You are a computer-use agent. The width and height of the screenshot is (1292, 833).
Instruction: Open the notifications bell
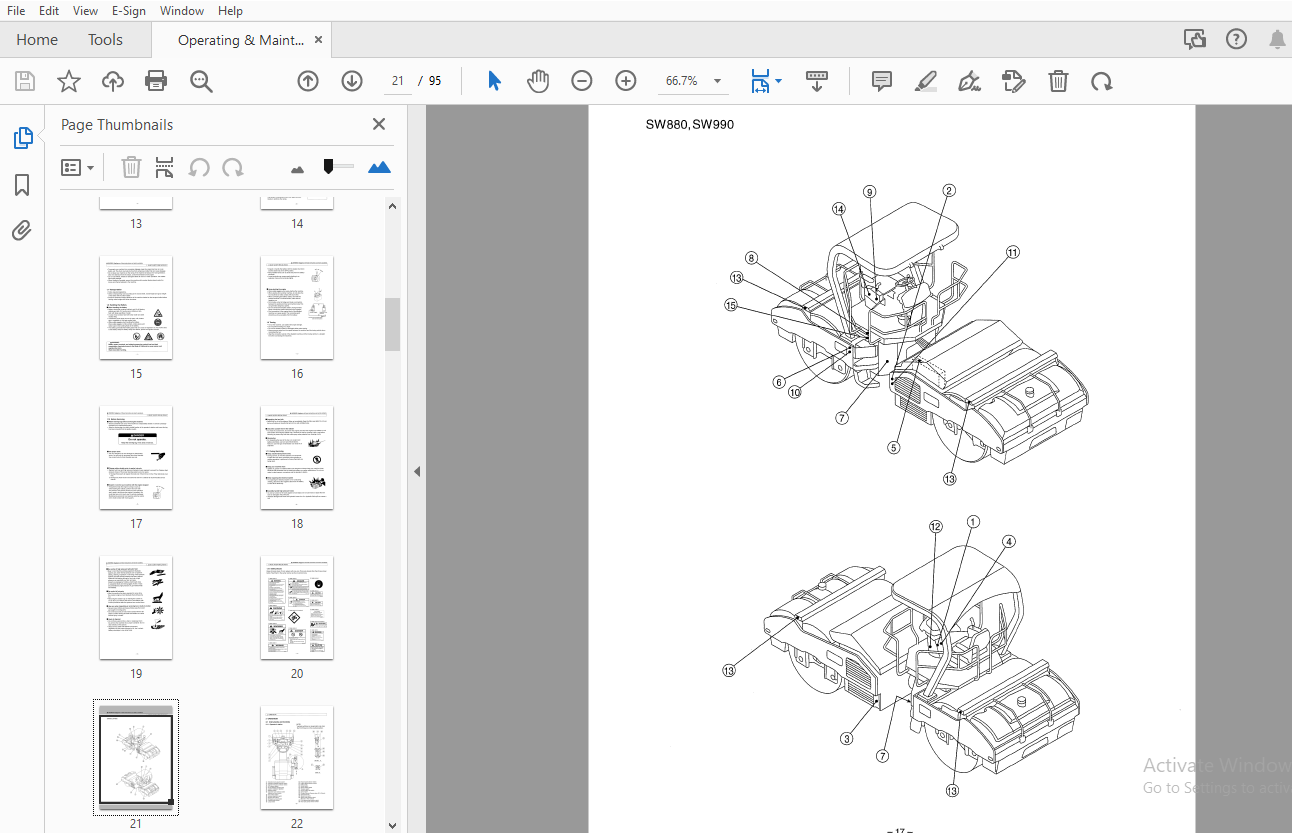1277,40
